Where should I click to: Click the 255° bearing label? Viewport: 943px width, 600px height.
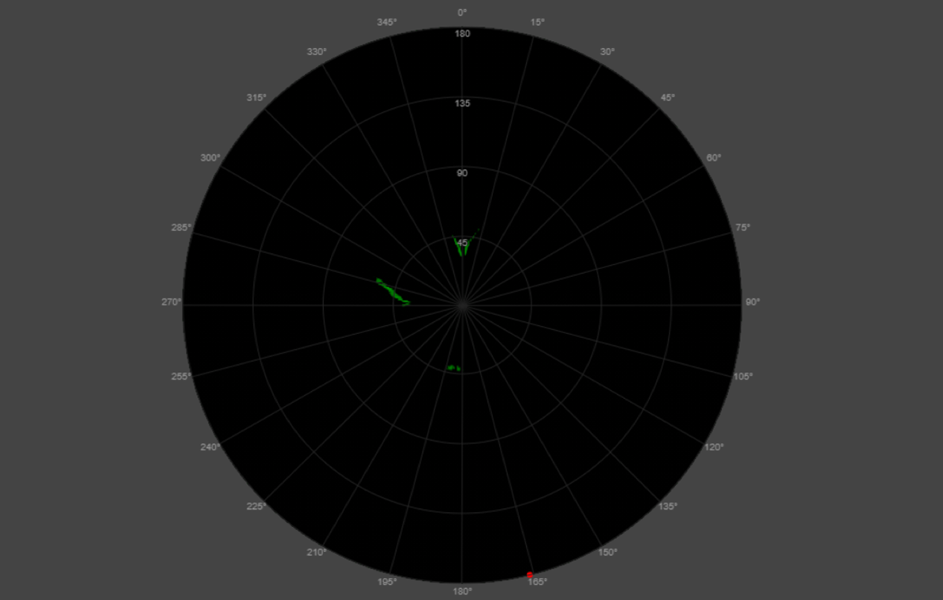181,376
